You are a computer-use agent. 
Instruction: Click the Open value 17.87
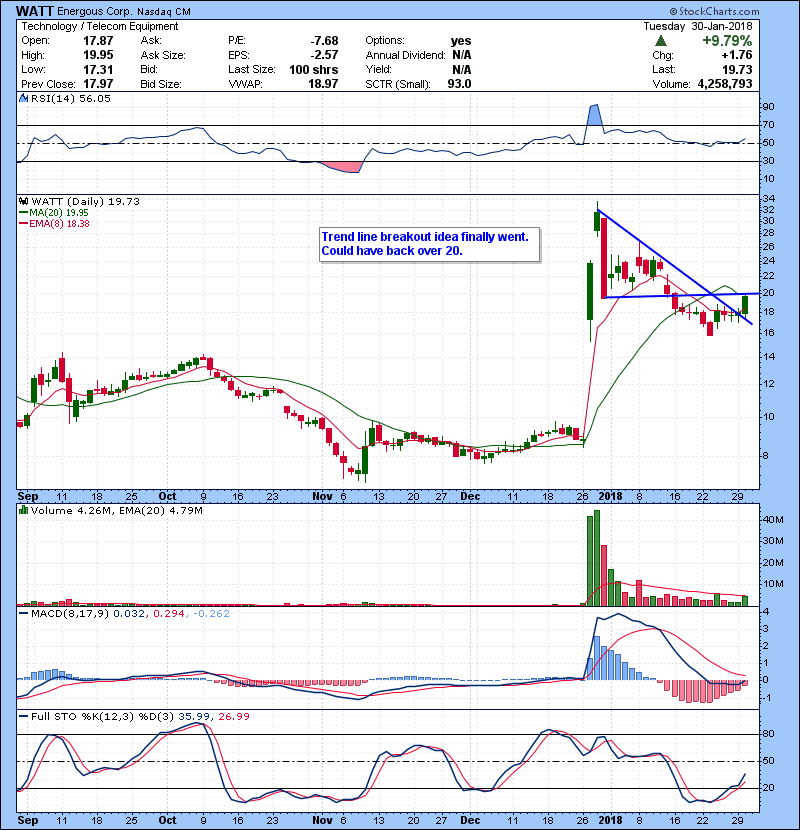pyautogui.click(x=98, y=41)
